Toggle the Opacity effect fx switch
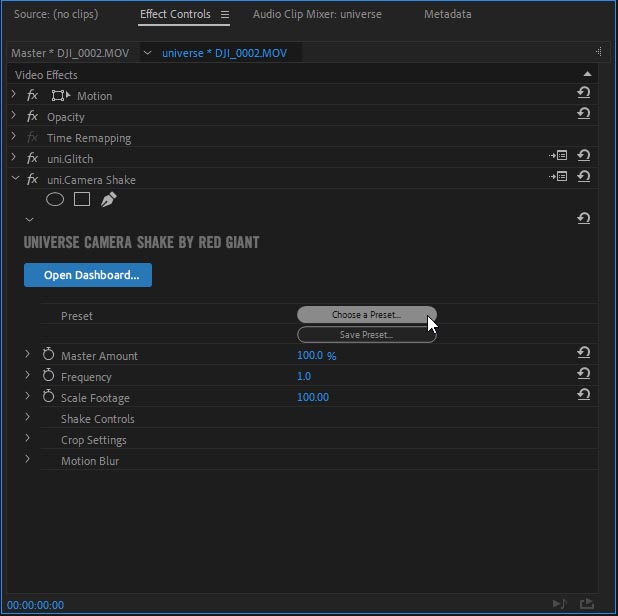Image resolution: width=618 pixels, height=616 pixels. point(32,117)
